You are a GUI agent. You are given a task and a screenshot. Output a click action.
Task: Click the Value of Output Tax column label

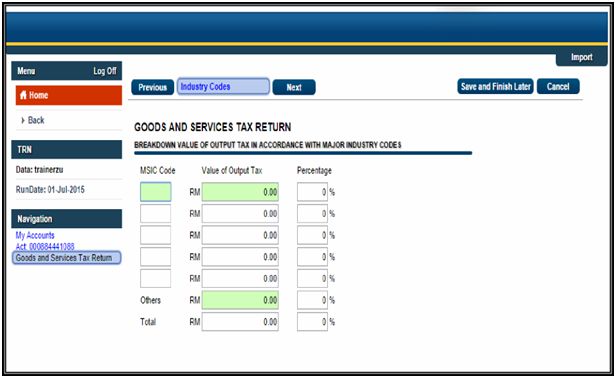tap(232, 171)
